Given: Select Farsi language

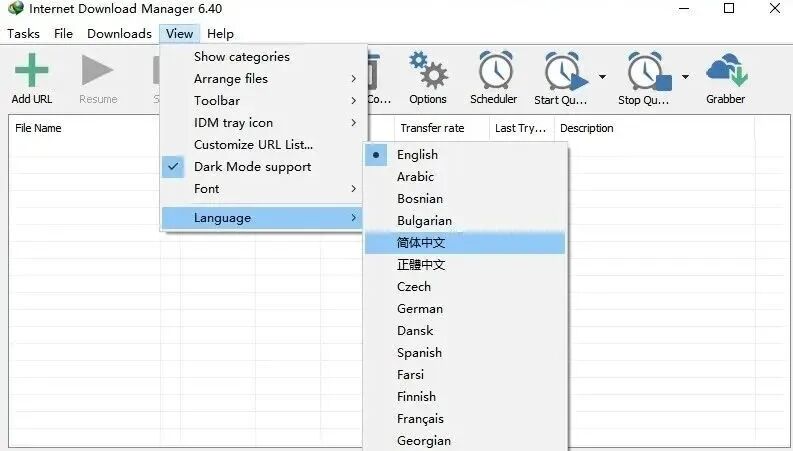Looking at the screenshot, I should click(x=465, y=375).
